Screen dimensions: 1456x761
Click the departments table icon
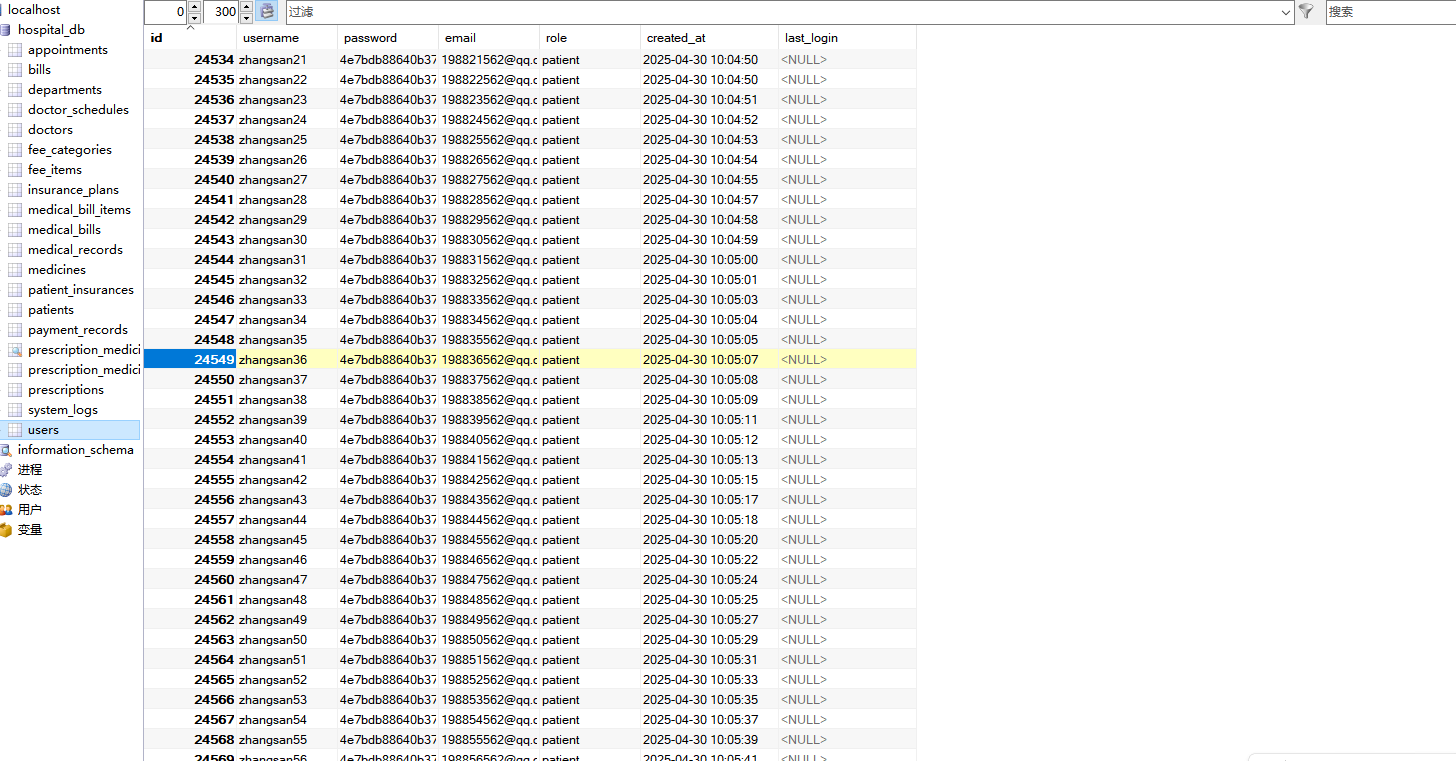(x=15, y=90)
